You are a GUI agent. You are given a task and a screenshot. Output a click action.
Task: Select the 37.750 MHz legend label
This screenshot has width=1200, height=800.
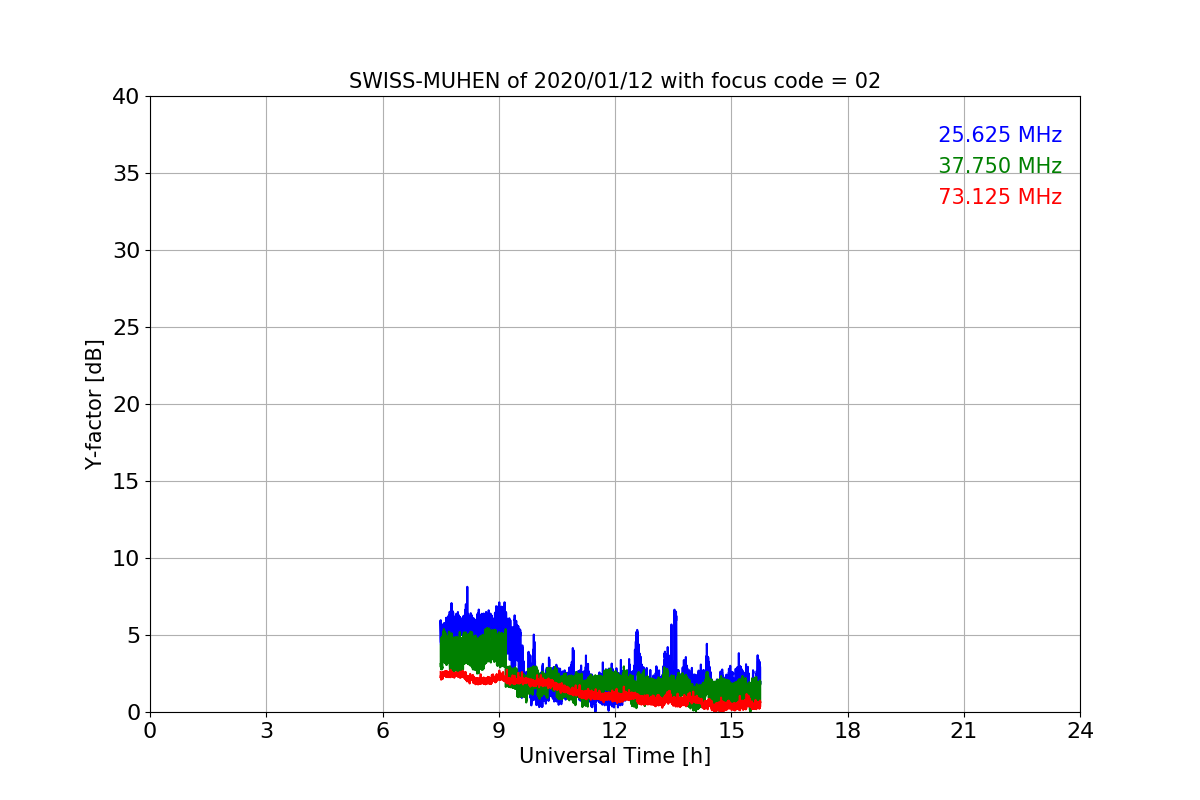click(1000, 166)
